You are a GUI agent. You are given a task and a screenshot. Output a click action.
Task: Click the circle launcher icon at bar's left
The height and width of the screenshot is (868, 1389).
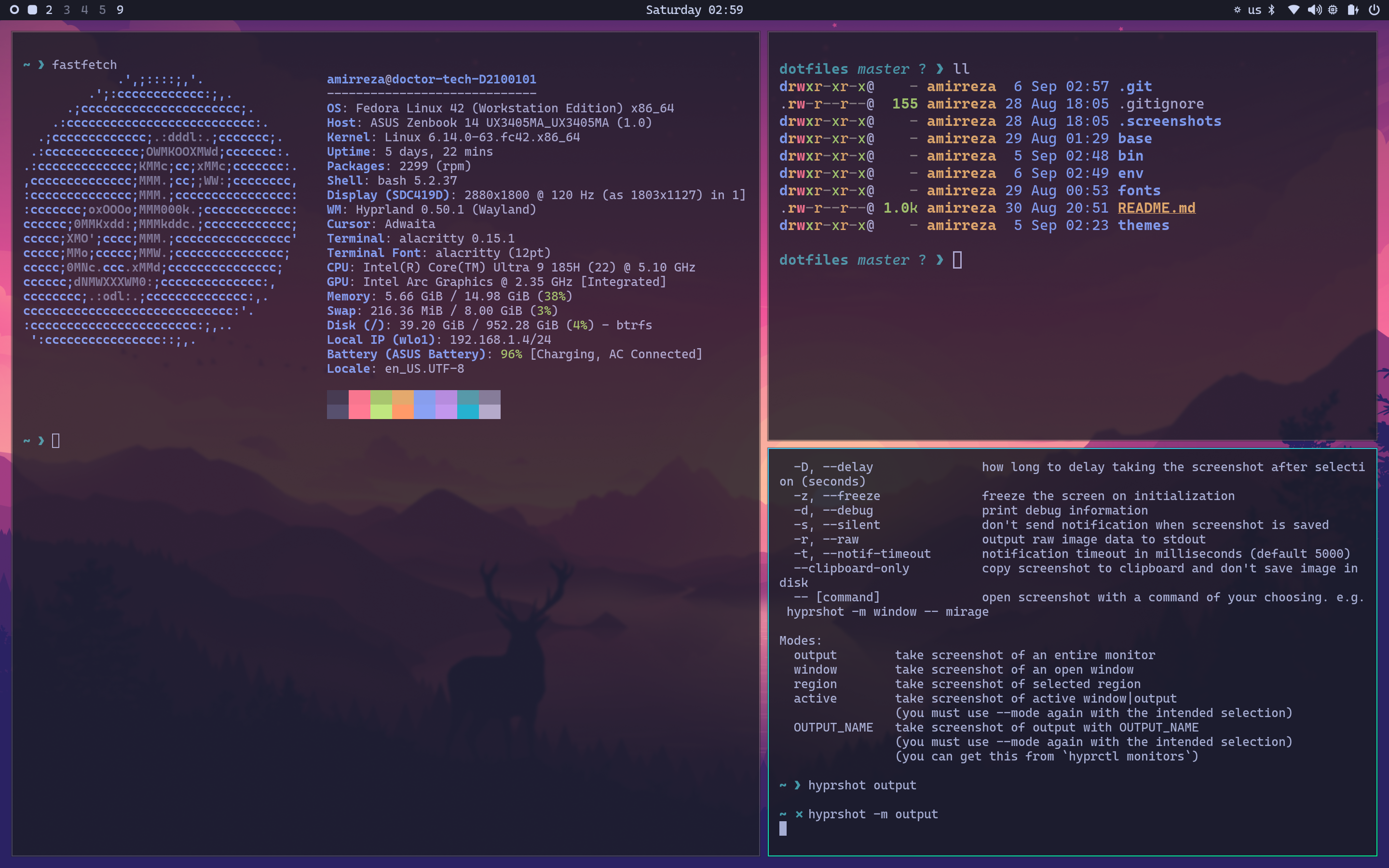point(14,10)
